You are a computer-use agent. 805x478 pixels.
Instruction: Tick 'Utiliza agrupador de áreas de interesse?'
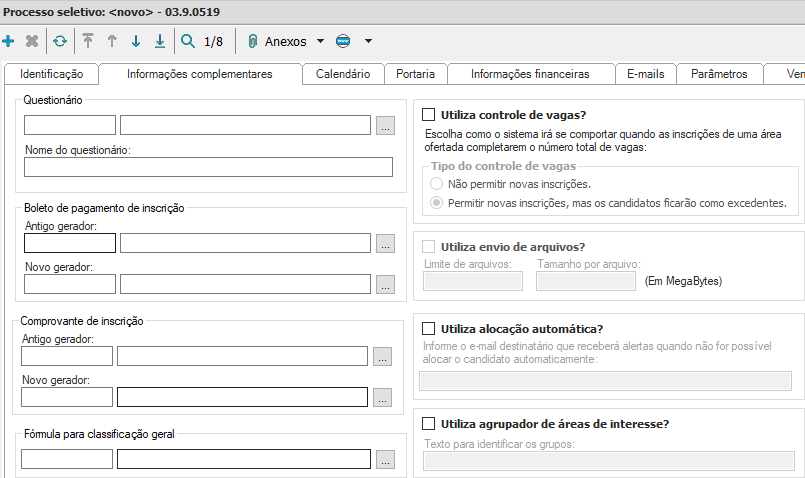click(429, 423)
